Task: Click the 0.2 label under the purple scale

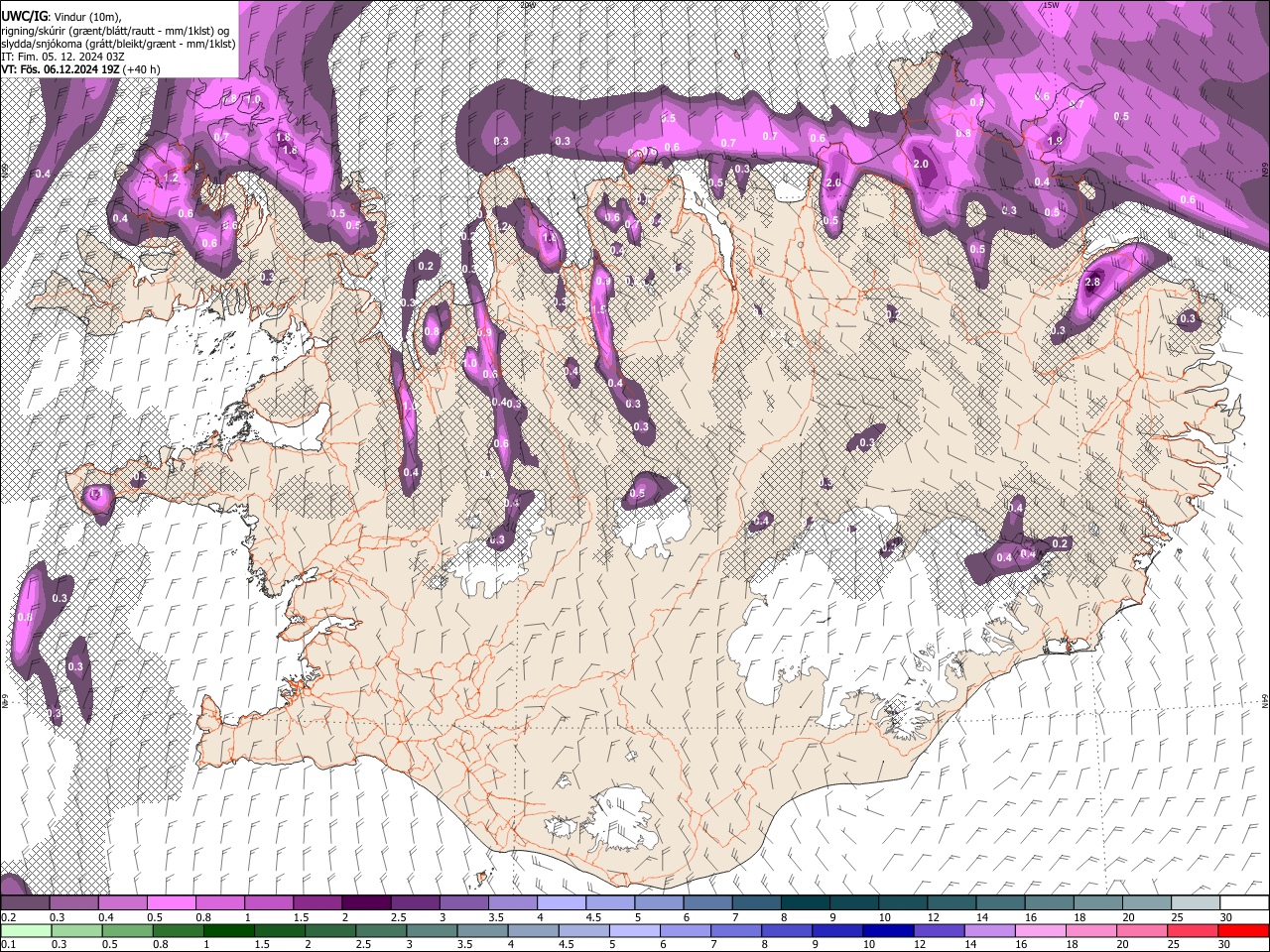Action: click(8, 917)
